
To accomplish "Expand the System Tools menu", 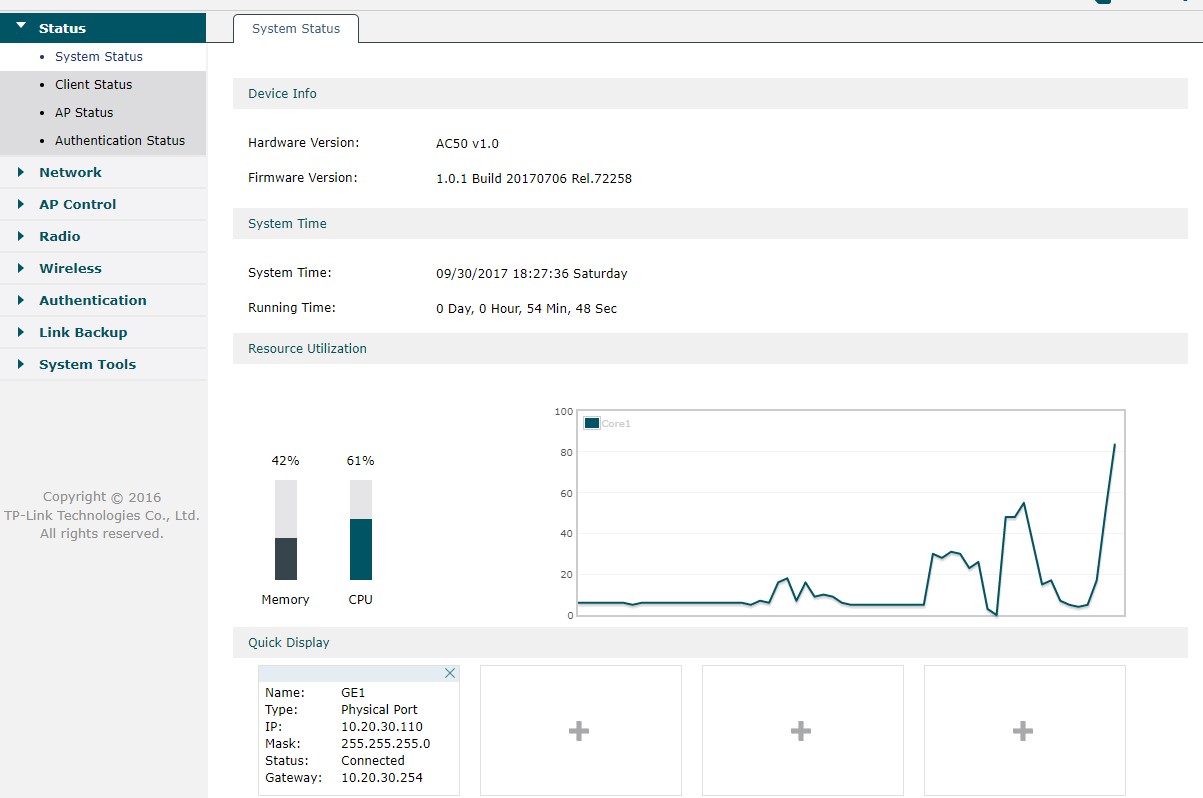I will [x=87, y=364].
